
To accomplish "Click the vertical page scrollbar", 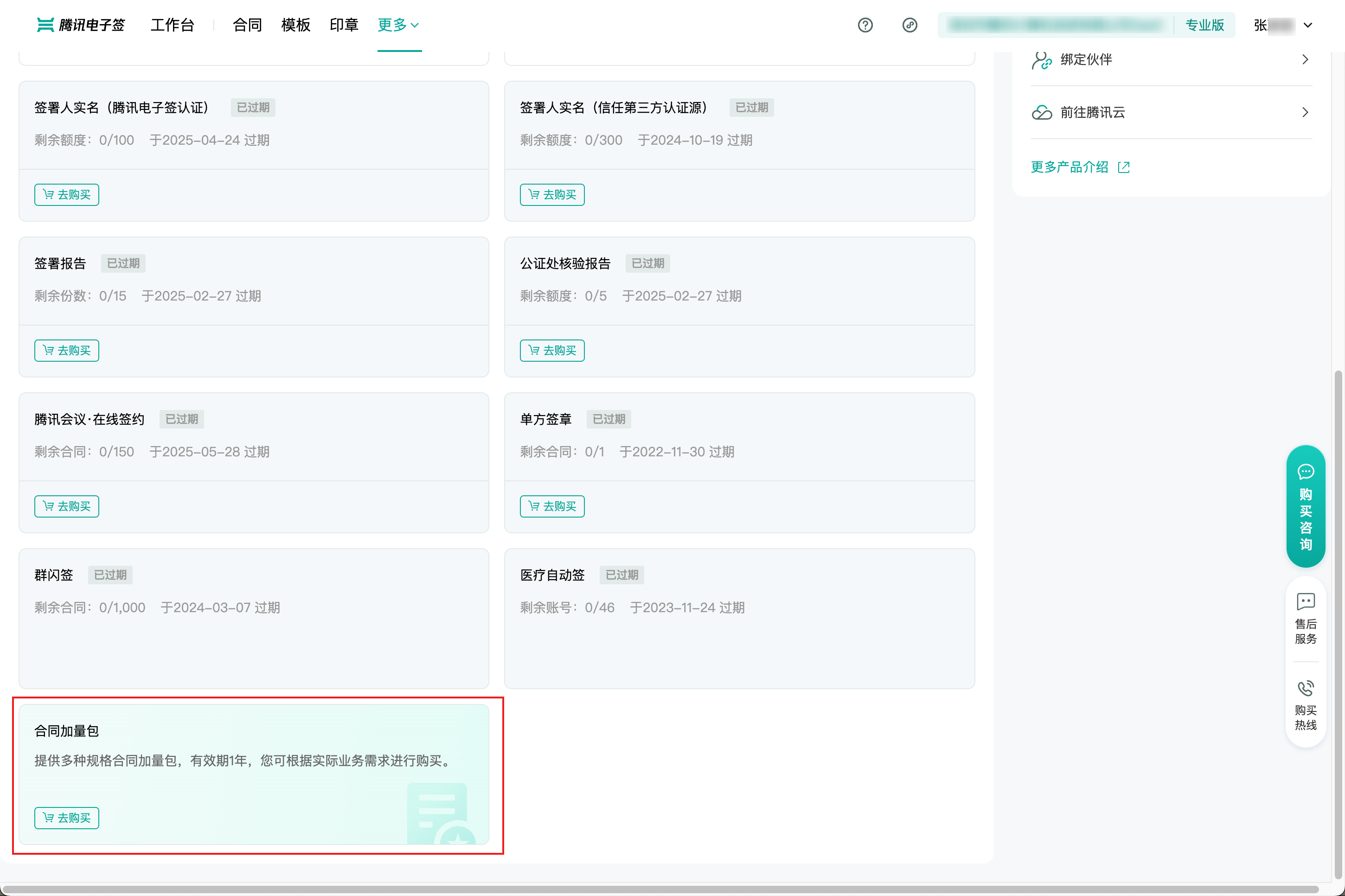I will coord(1338,624).
